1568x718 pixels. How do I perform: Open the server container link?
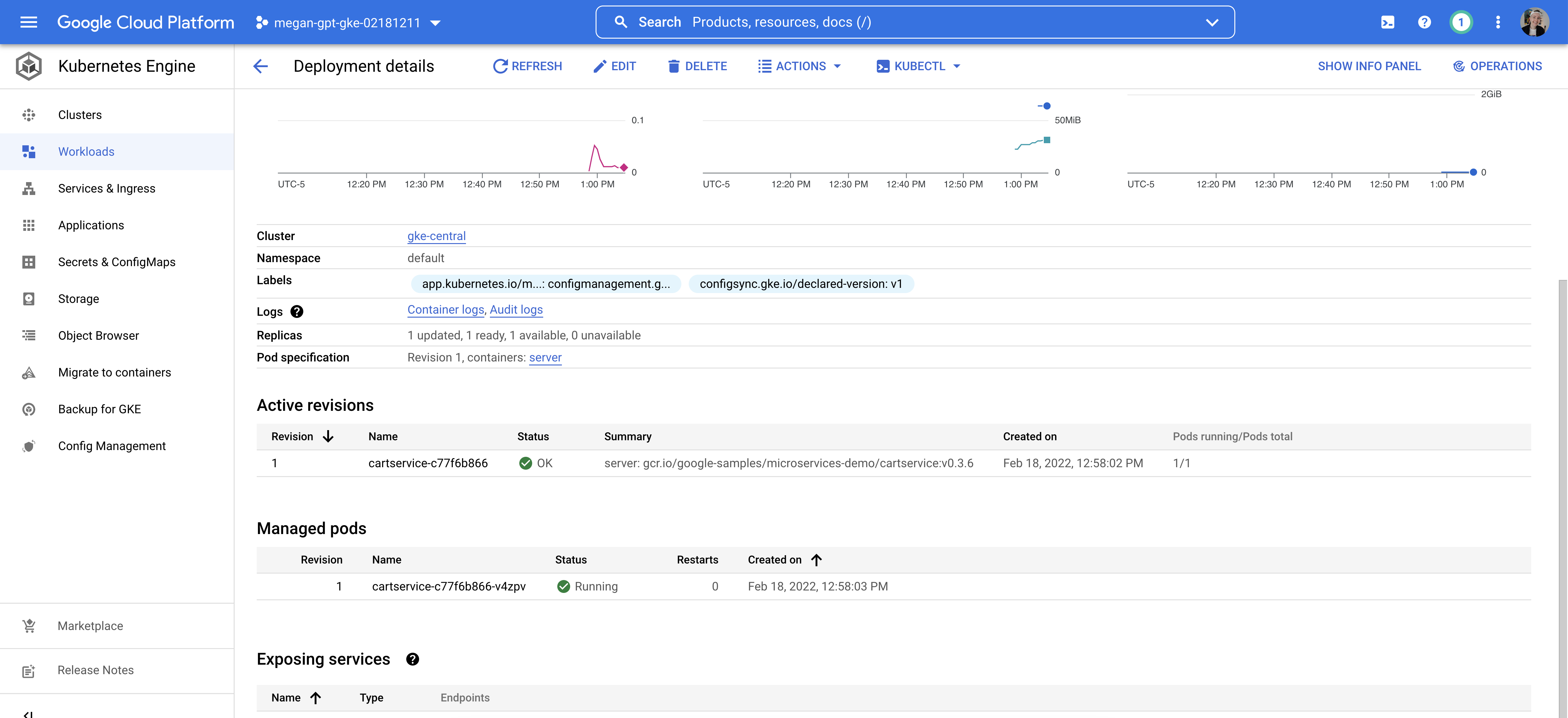[x=545, y=357]
